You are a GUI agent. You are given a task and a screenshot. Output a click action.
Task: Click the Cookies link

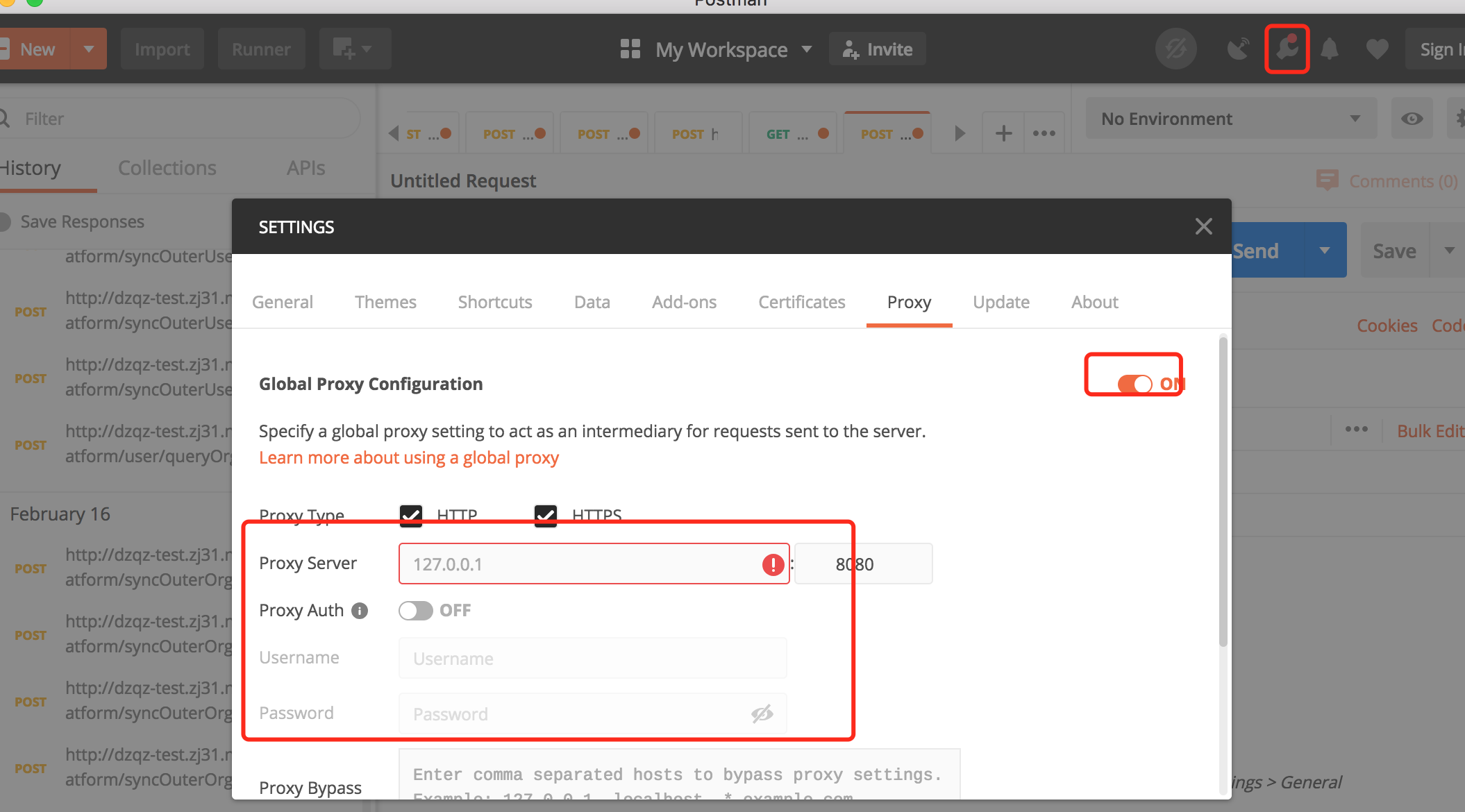coord(1387,325)
